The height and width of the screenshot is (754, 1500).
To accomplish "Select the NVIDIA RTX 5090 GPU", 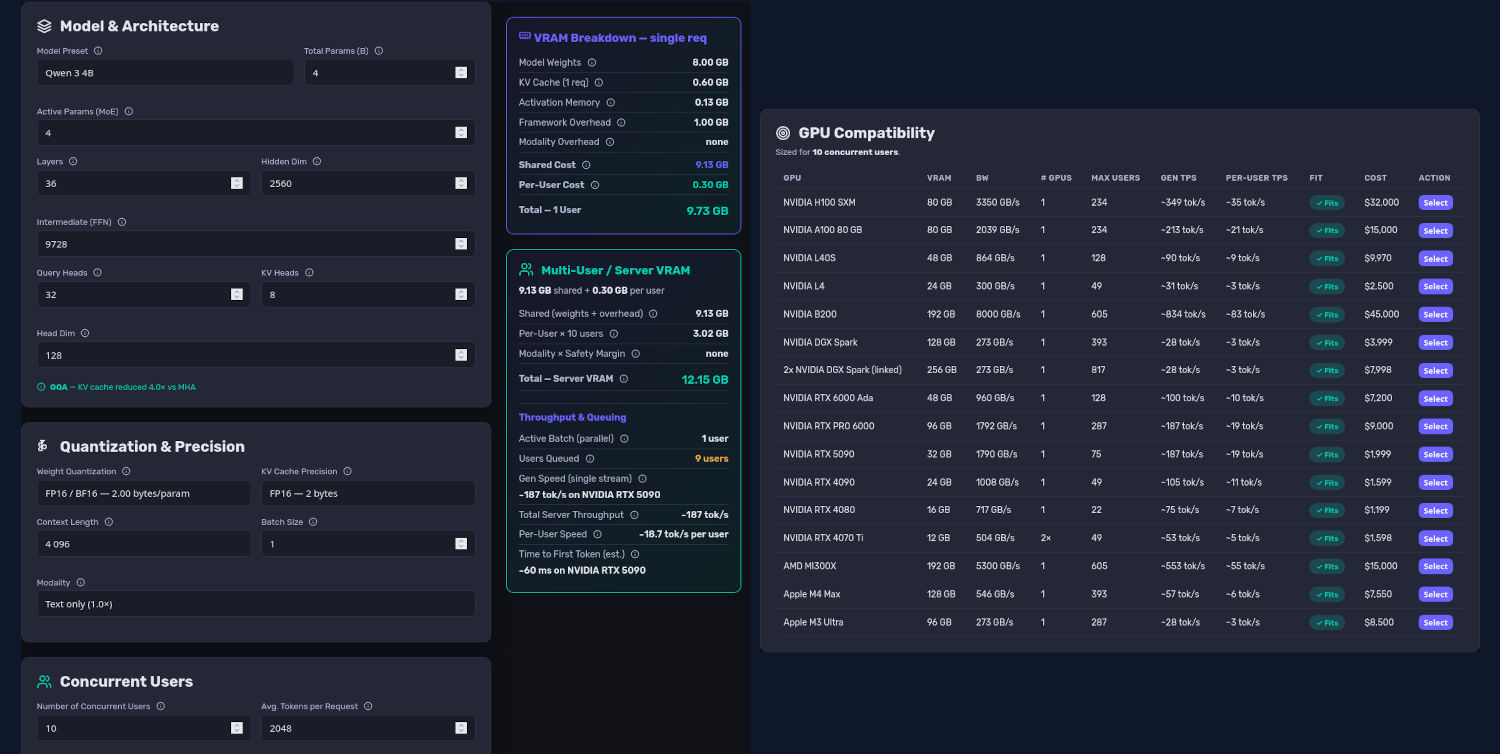I will [x=1435, y=455].
